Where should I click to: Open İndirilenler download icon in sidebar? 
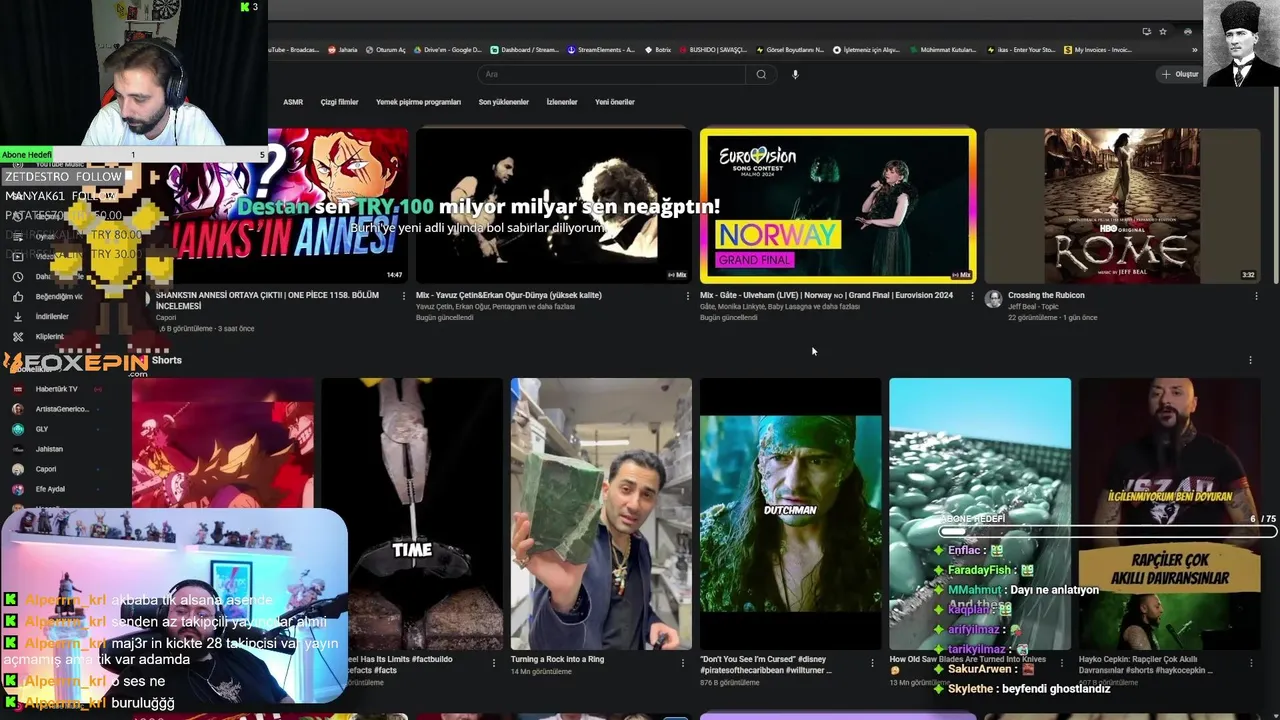pyautogui.click(x=18, y=317)
